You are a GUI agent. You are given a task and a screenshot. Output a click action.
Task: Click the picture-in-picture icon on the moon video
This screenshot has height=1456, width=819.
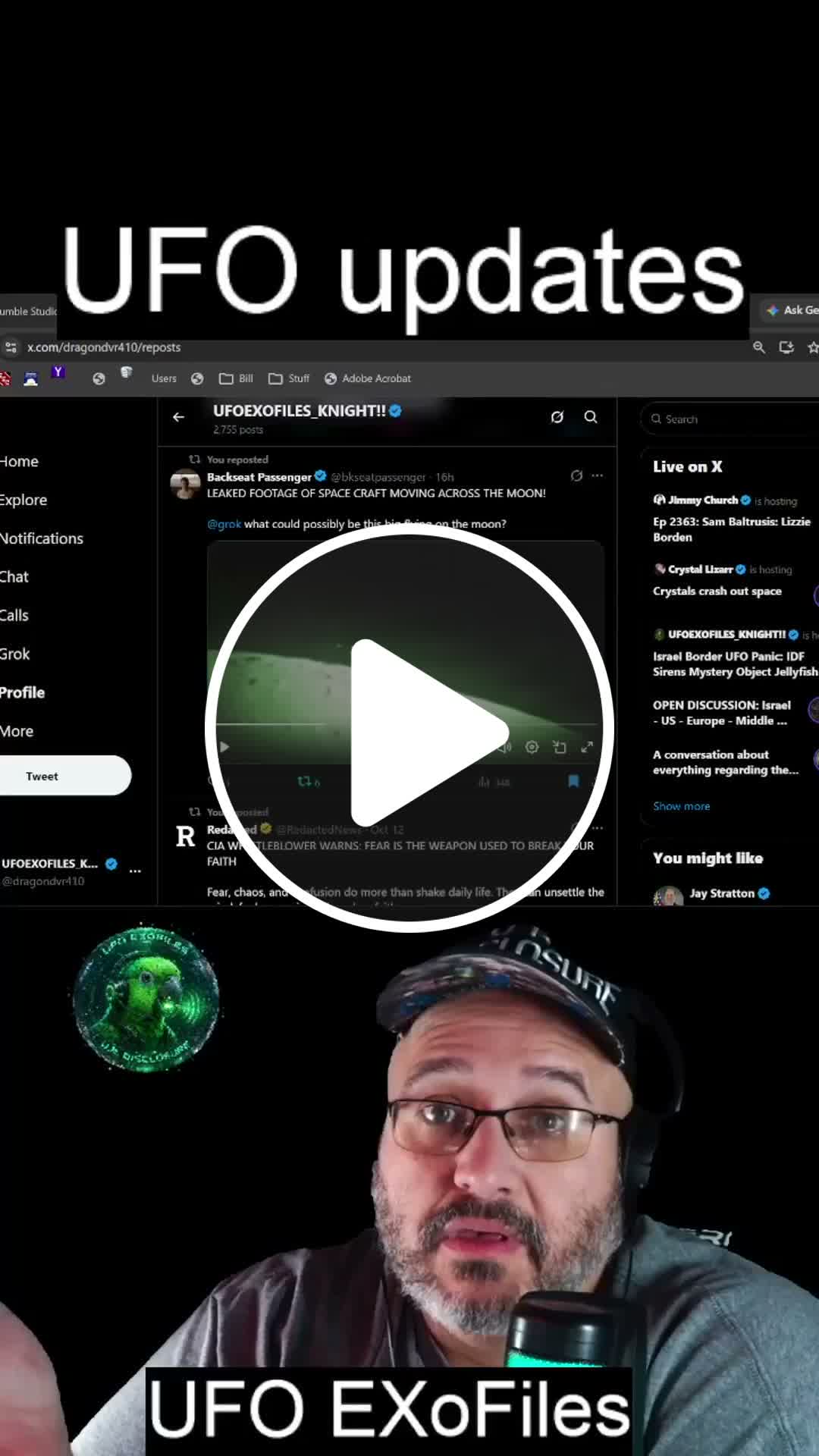(x=560, y=747)
